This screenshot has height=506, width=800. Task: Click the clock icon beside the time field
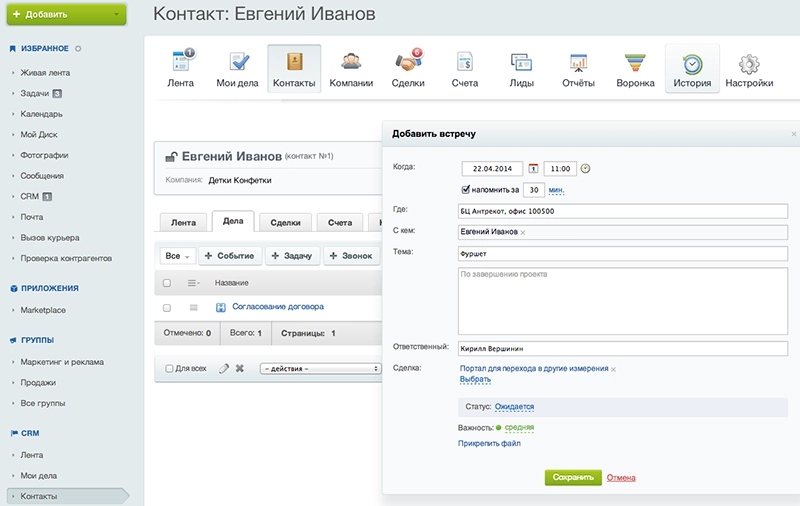[585, 169]
